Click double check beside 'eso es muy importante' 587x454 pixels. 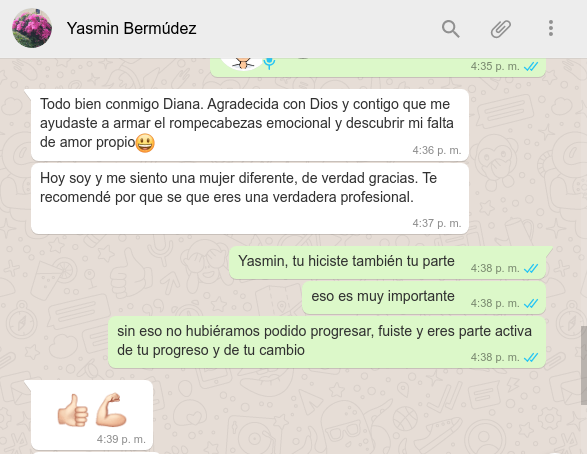(x=531, y=303)
